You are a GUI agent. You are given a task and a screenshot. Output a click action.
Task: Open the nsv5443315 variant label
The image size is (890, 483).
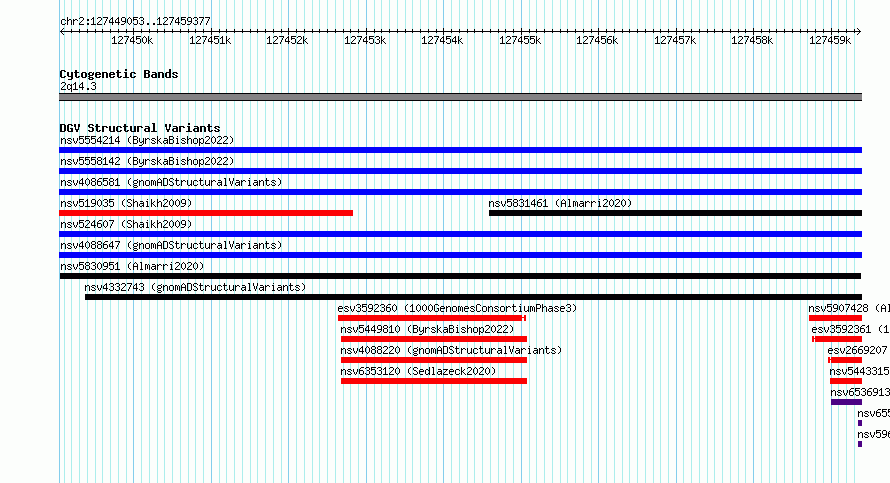pos(859,371)
